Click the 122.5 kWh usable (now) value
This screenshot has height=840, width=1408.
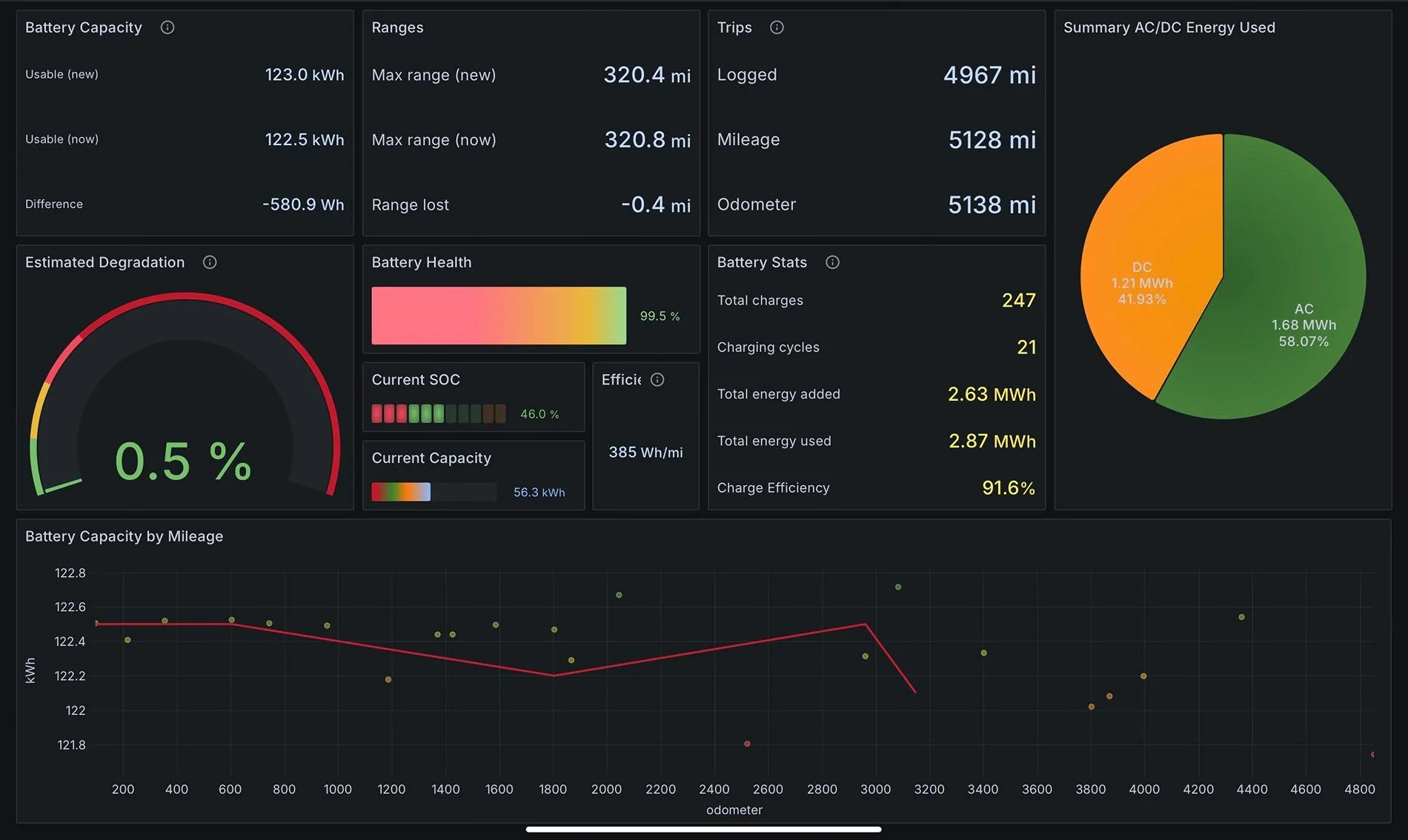[x=305, y=139]
